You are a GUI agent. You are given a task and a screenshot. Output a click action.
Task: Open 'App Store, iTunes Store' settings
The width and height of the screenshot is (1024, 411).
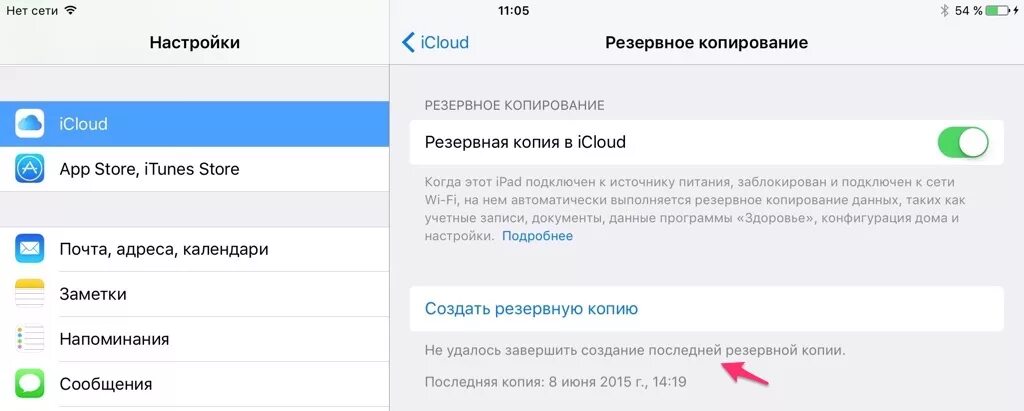point(195,169)
